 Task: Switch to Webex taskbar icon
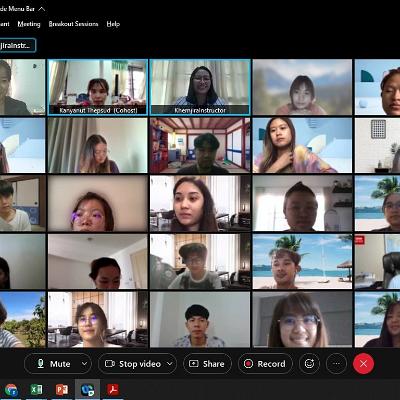pyautogui.click(x=87, y=390)
